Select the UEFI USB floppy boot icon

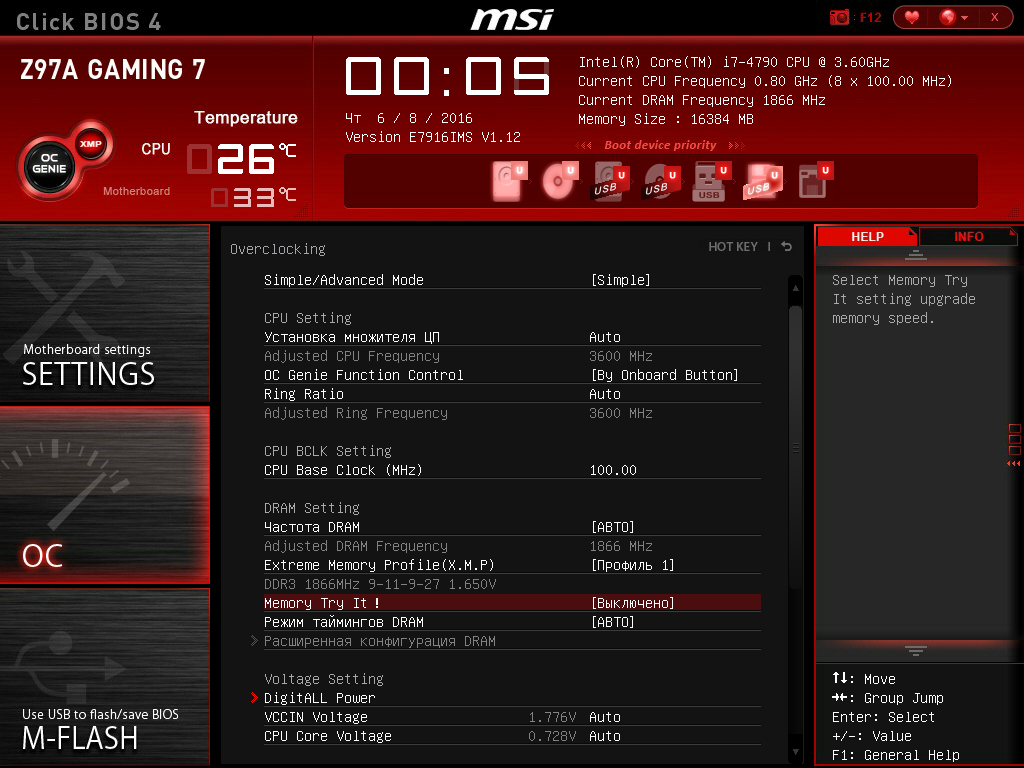coord(762,181)
